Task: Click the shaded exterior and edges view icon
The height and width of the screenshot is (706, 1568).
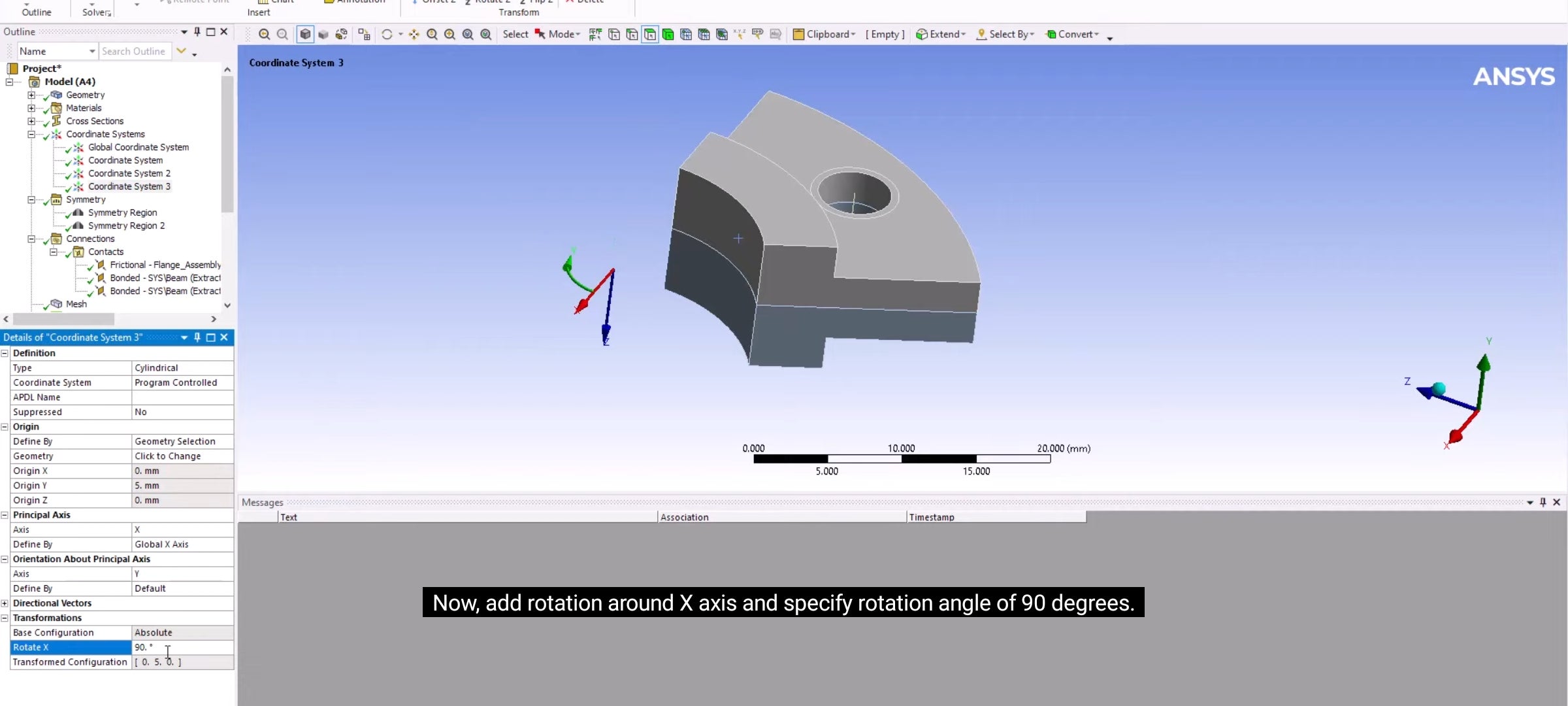Action: 305,35
